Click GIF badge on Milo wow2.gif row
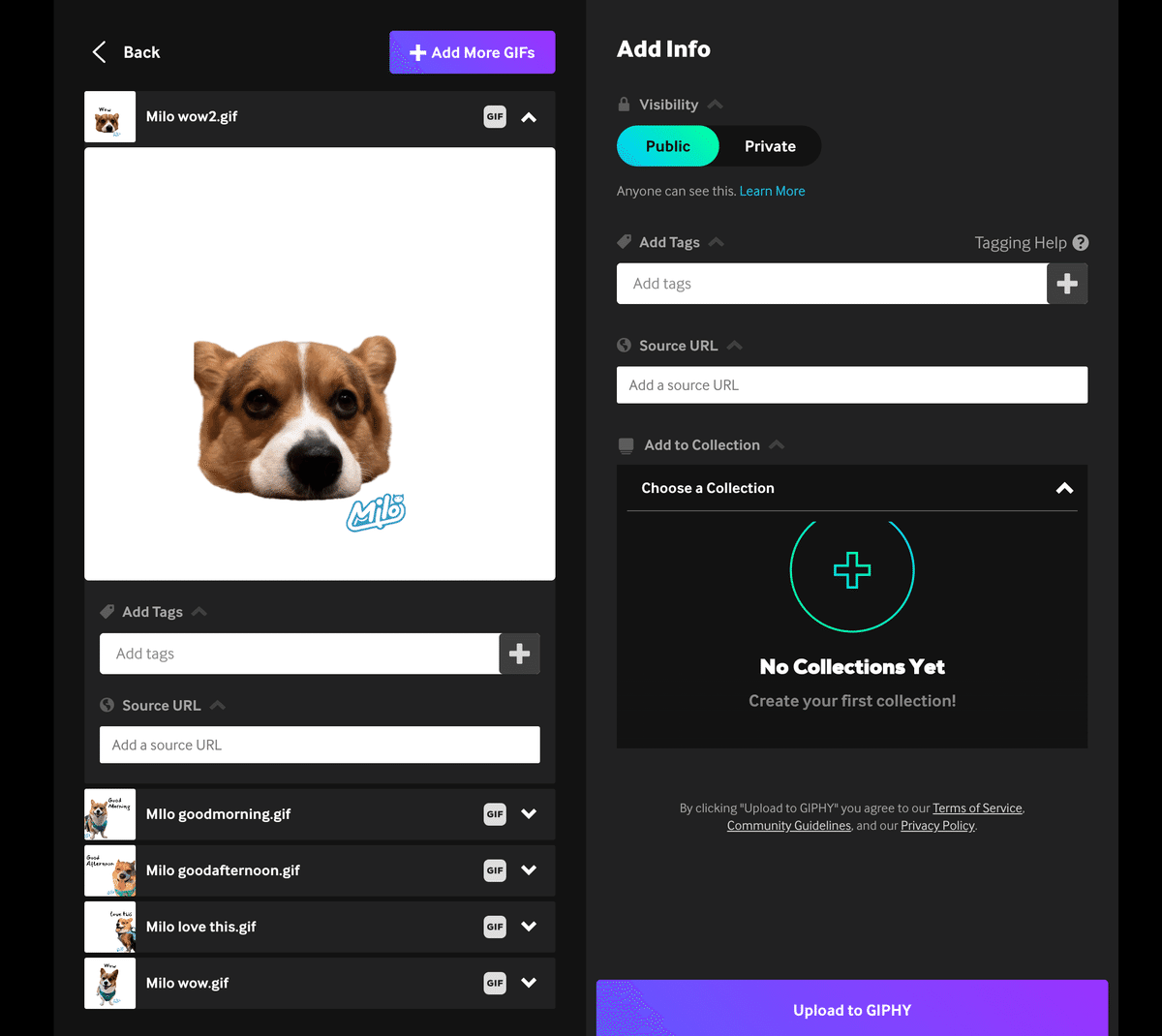 (495, 117)
